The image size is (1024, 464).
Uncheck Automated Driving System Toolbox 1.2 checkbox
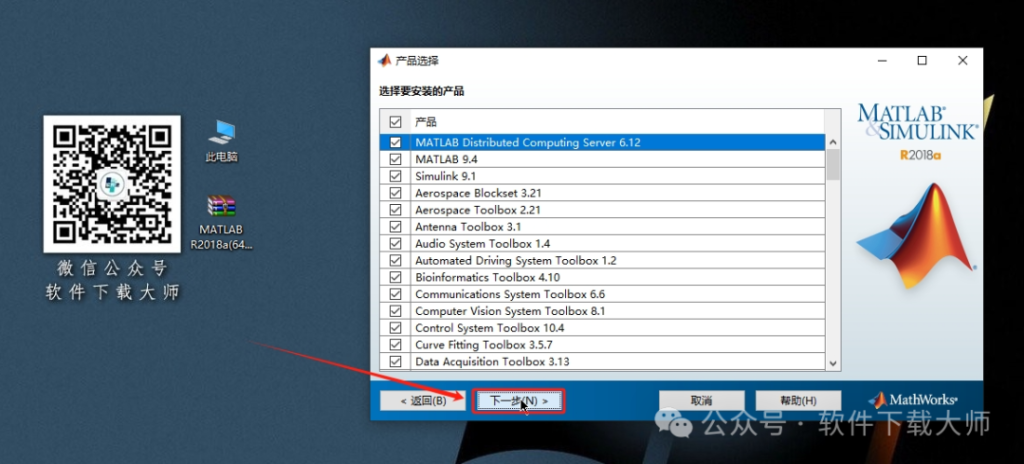[x=396, y=260]
